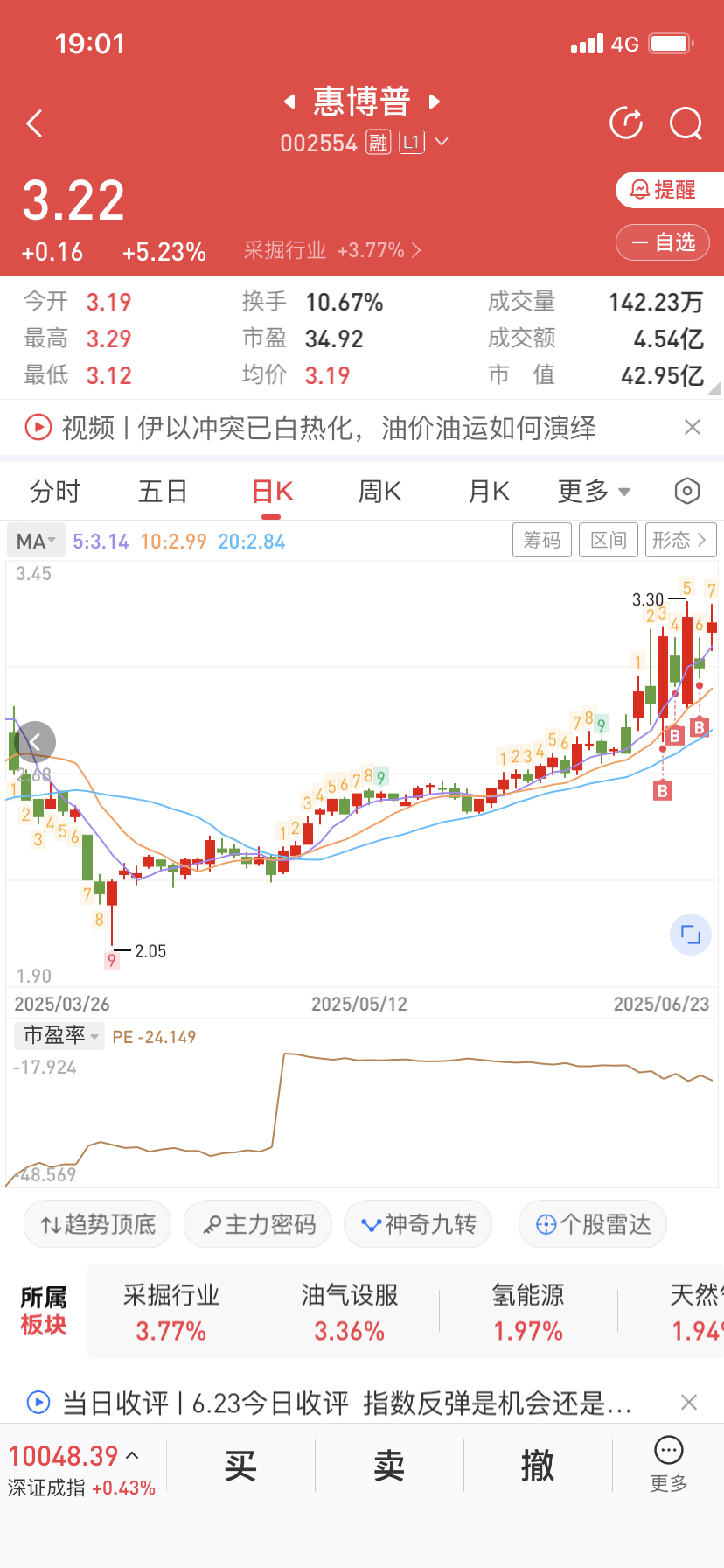Screen dimensions: 724x1568
Task: Tap the battery status icon
Action: pos(672,44)
